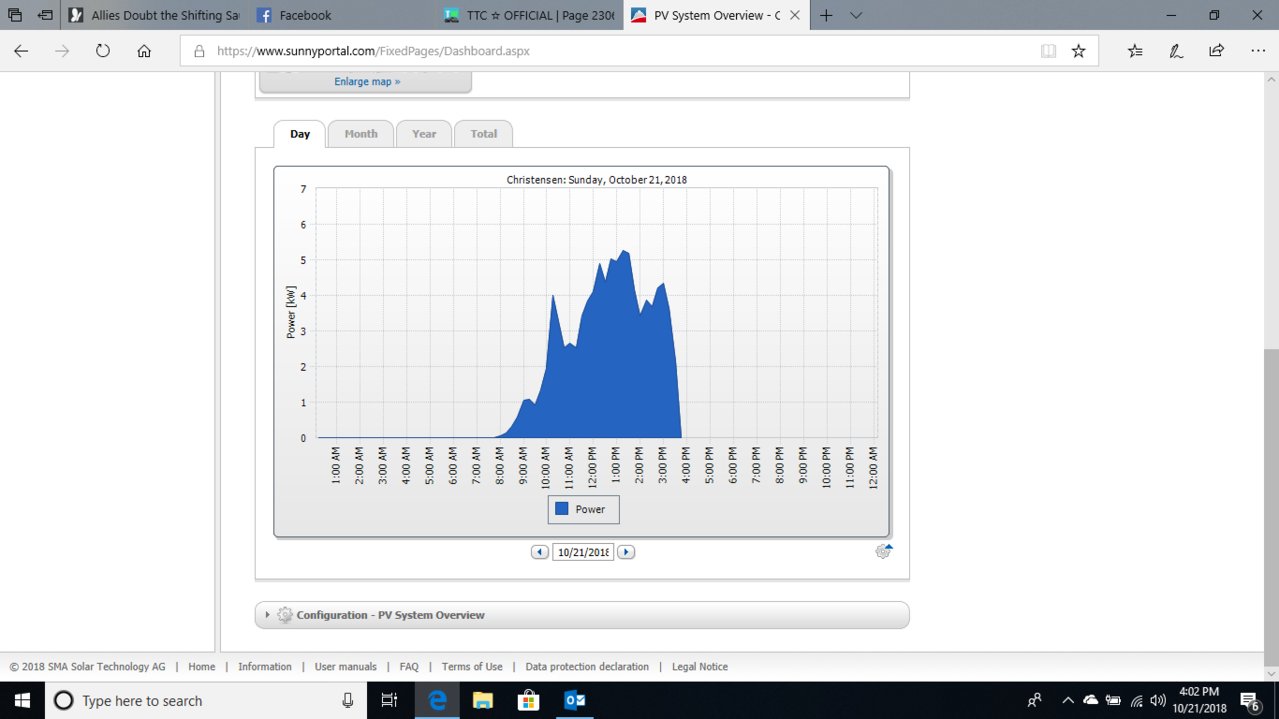
Task: Open the Home footer link
Action: click(202, 667)
